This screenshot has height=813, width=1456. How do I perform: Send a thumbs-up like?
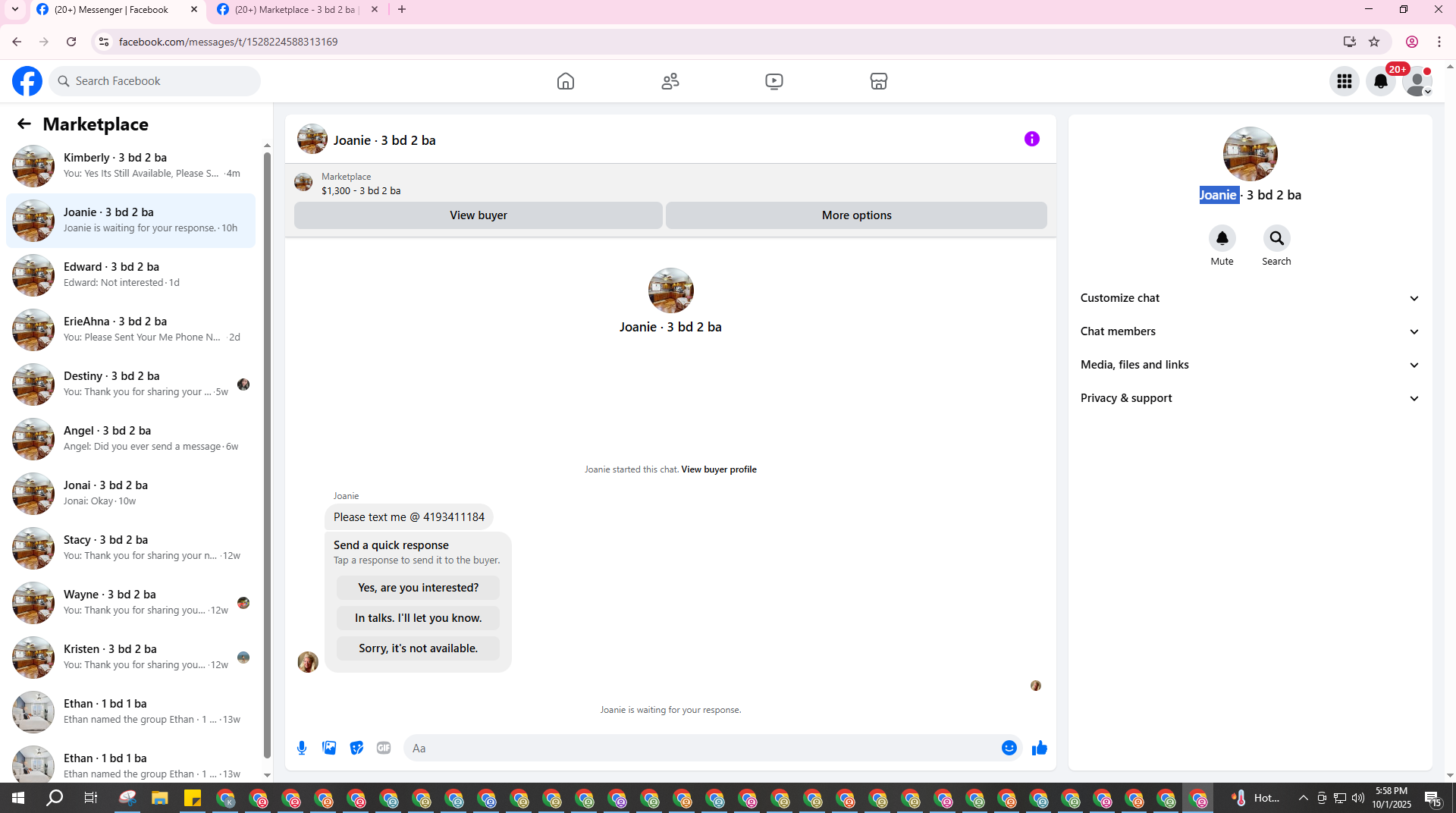click(1039, 748)
